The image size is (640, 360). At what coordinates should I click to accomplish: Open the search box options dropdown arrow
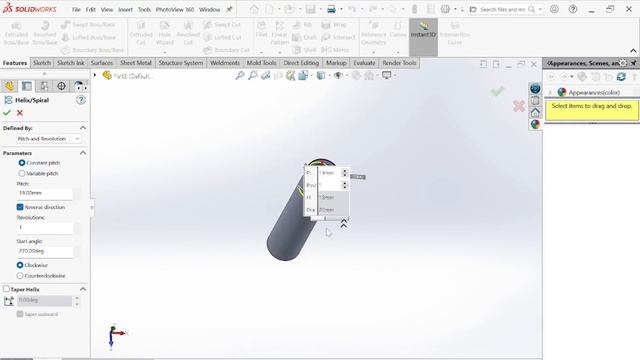pos(540,9)
